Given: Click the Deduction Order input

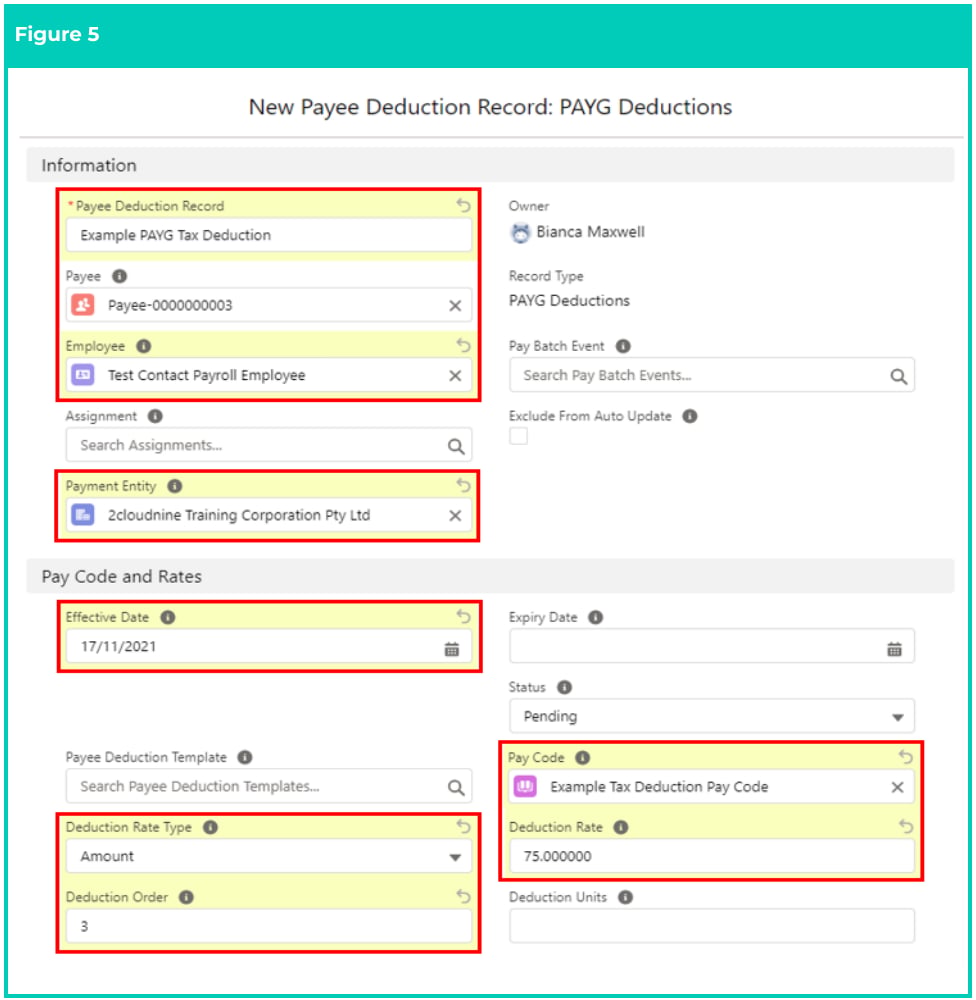Looking at the screenshot, I should 269,926.
